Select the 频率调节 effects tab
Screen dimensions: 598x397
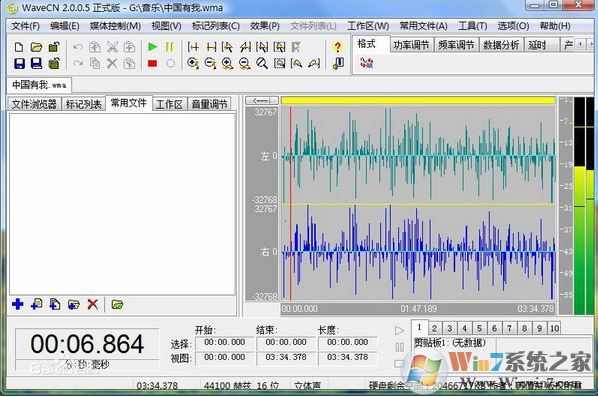tap(456, 45)
